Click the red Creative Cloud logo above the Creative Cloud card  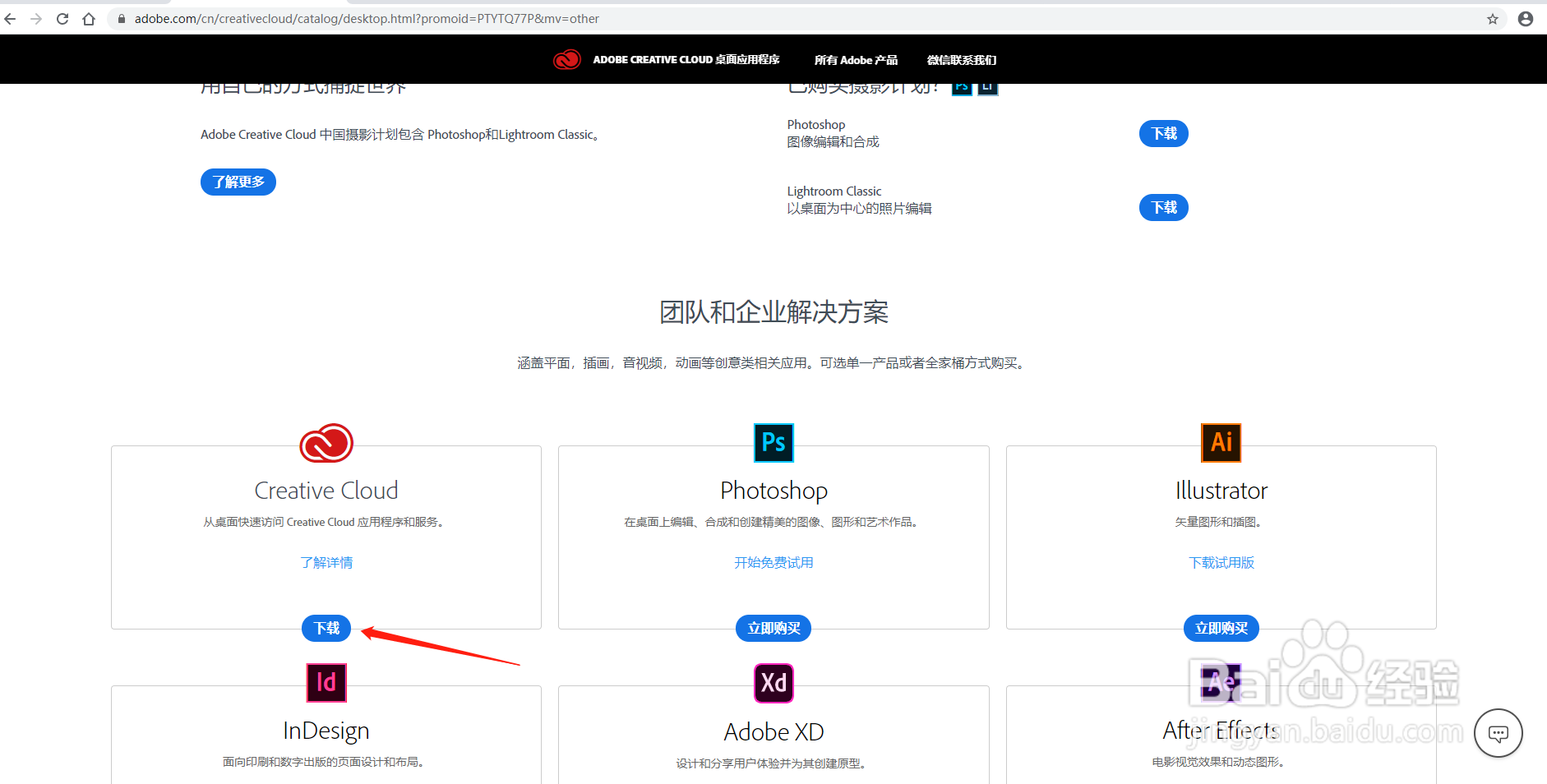pos(326,442)
